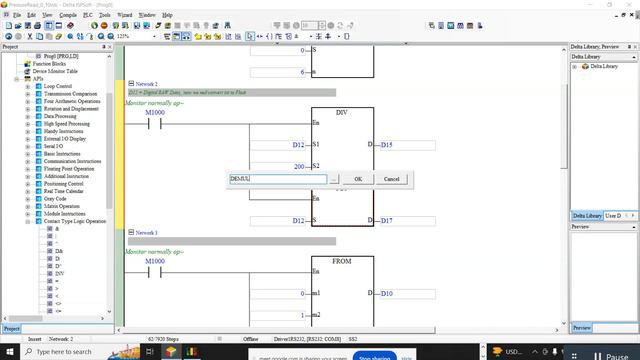640x360 pixels.
Task: Expand the Delta Library tree node
Action: 575,67
